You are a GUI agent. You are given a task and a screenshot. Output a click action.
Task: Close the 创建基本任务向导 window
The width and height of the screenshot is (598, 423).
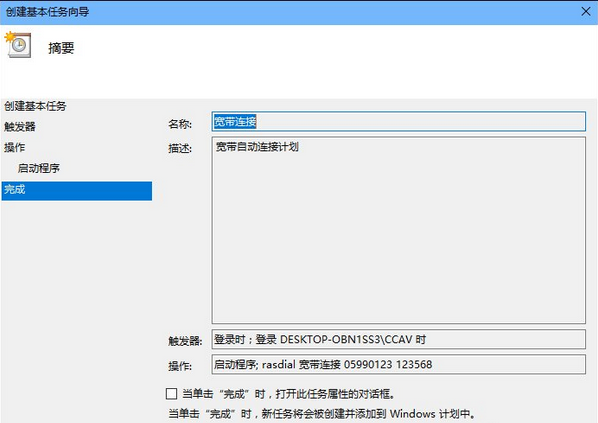(x=586, y=11)
